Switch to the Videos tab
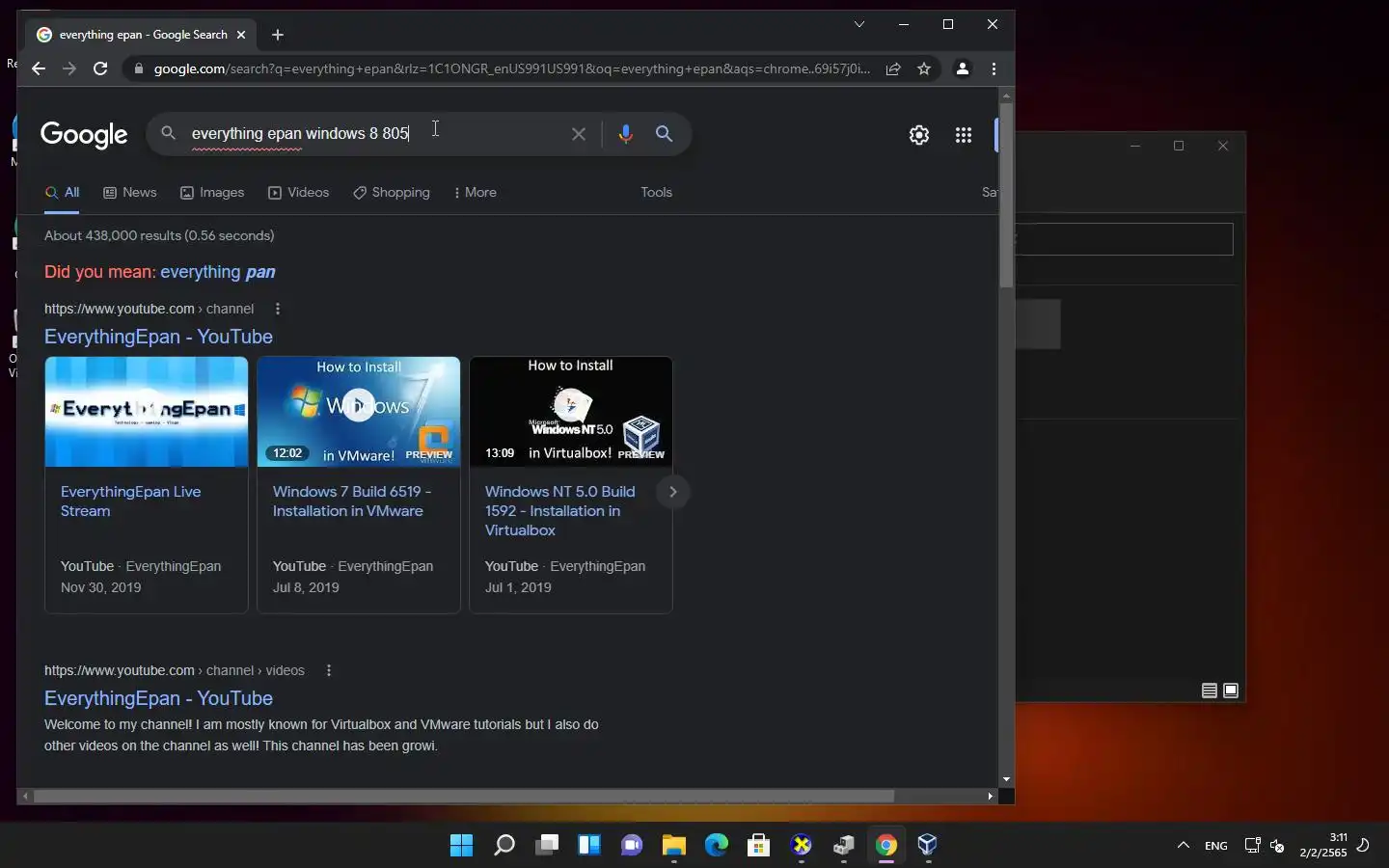1389x868 pixels. (299, 192)
